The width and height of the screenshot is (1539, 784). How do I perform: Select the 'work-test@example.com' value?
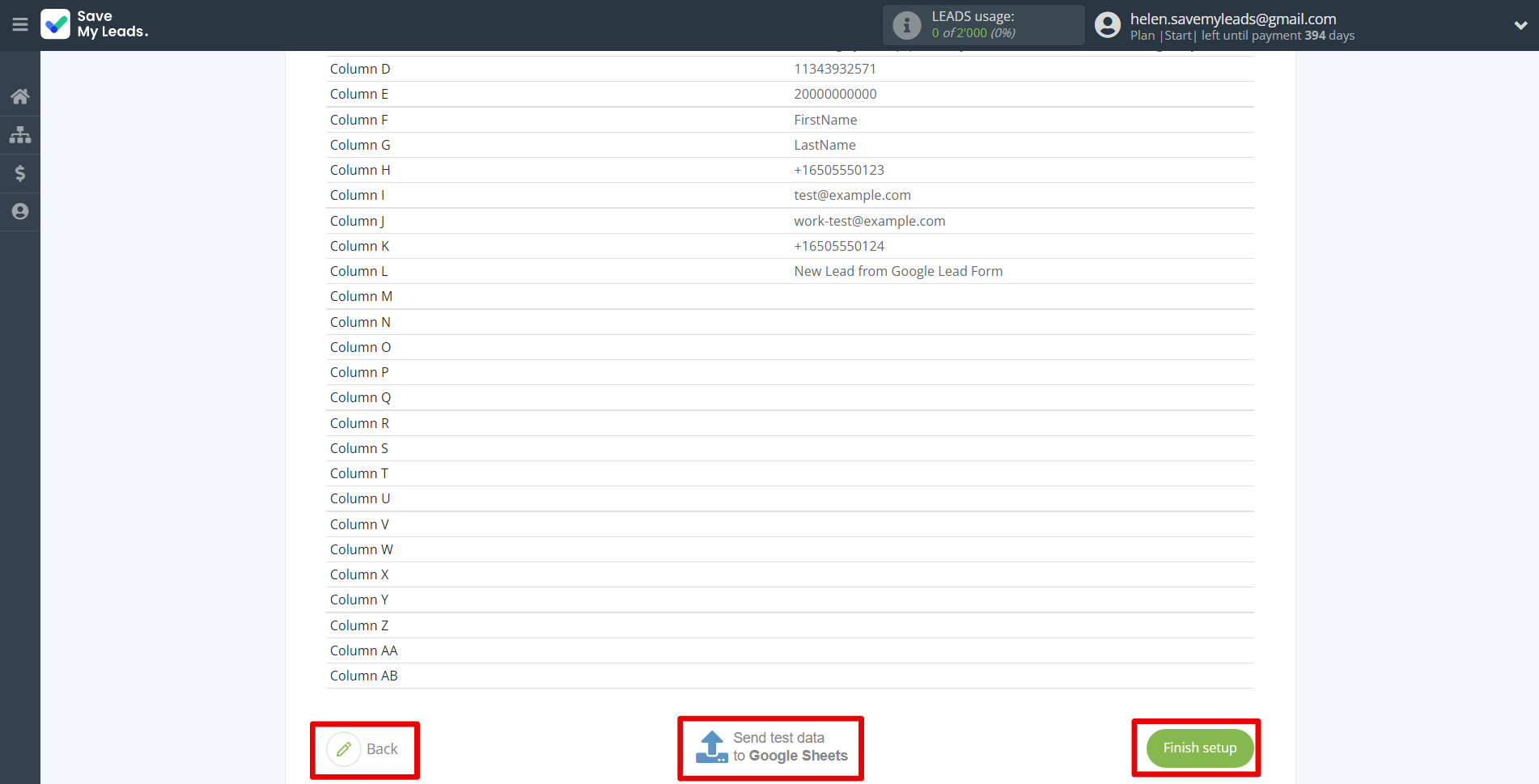tap(870, 221)
